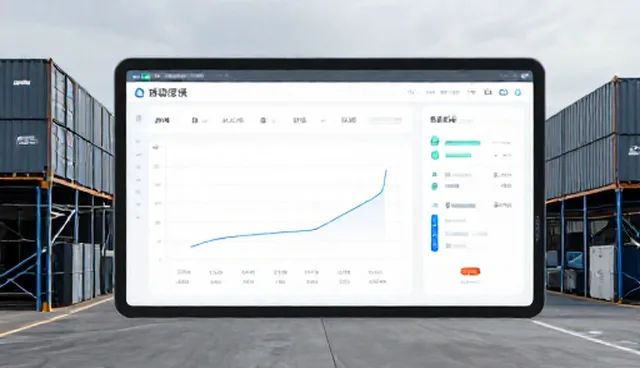Click the peak end point of the line chart
The image size is (640, 368).
[x=386, y=171]
